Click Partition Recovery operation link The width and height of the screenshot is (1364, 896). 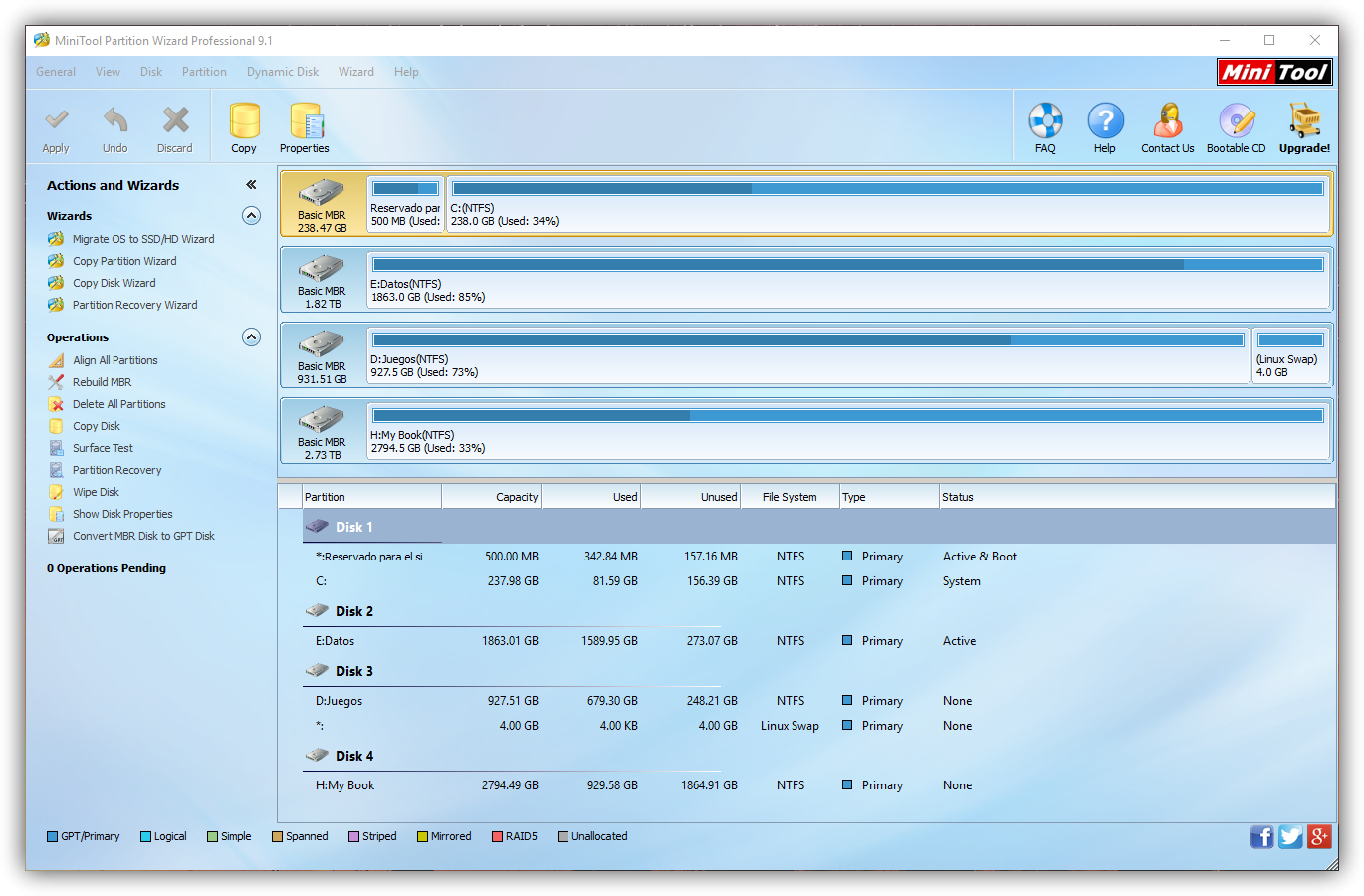click(x=117, y=470)
